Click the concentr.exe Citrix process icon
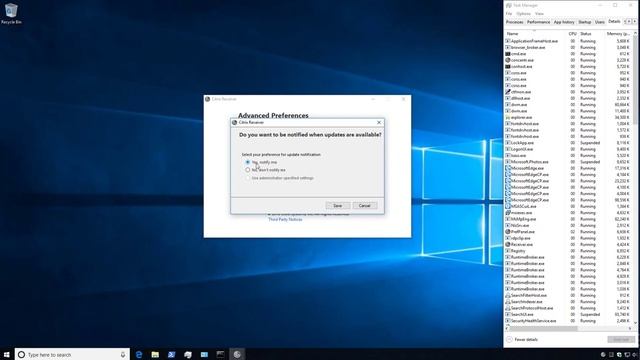 click(508, 60)
